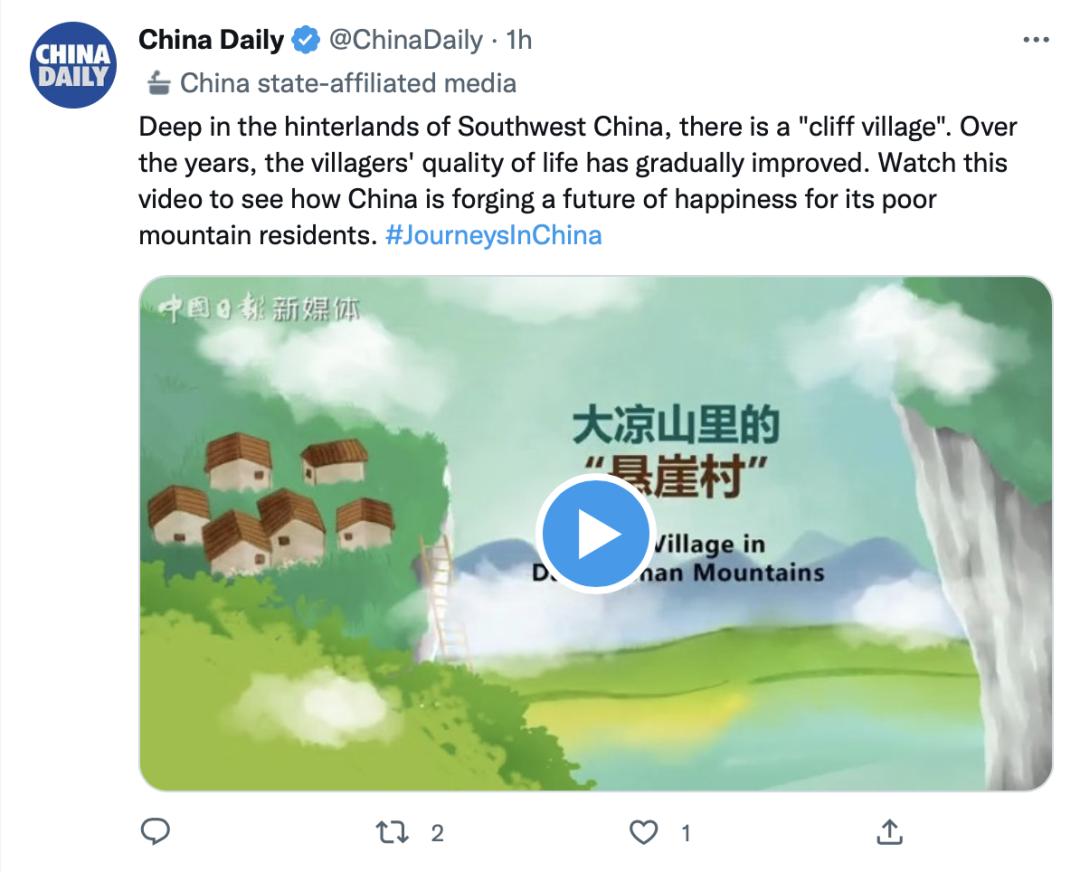
Task: Open the three-dot more options menu
Action: [x=1036, y=40]
